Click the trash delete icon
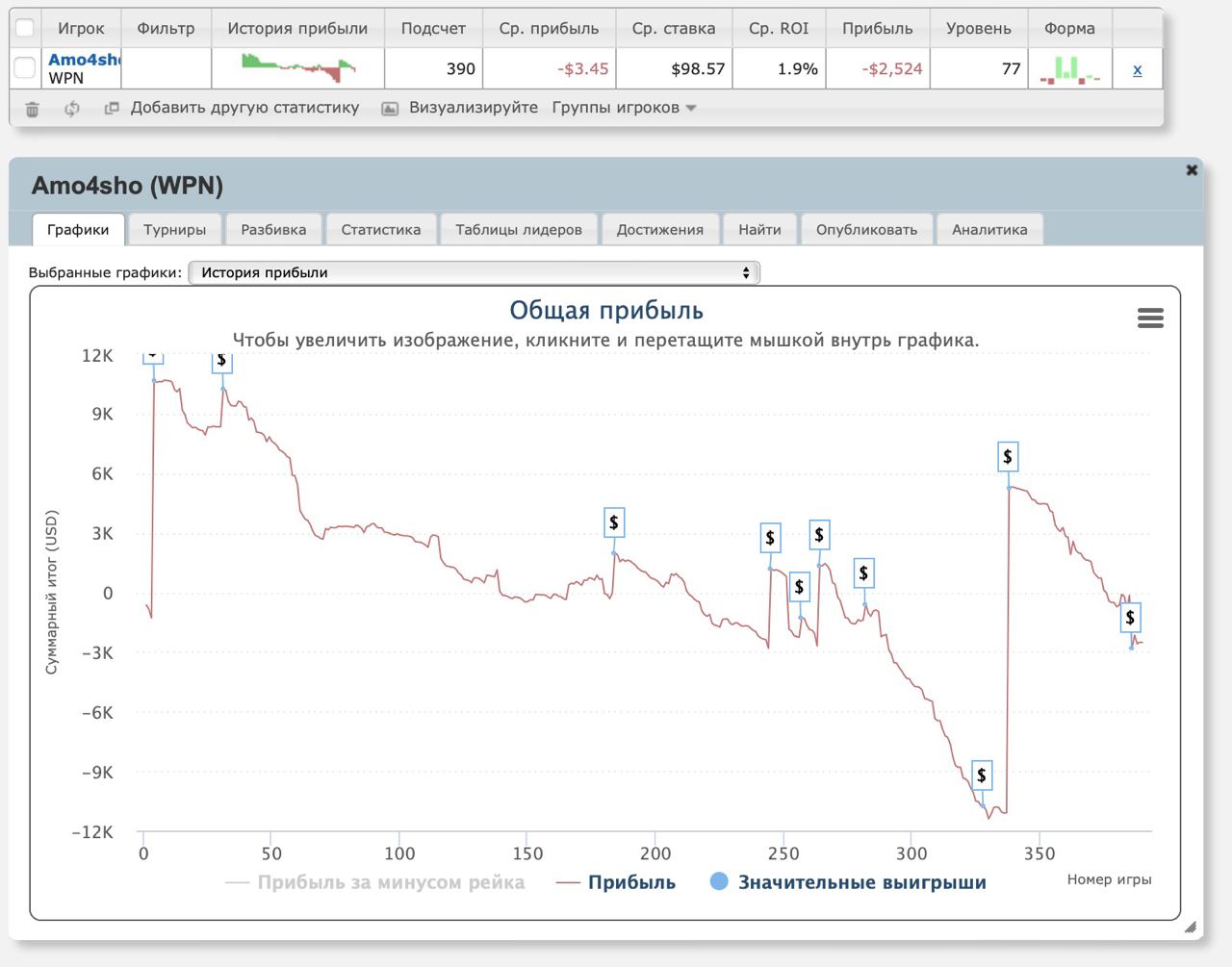 [x=32, y=109]
